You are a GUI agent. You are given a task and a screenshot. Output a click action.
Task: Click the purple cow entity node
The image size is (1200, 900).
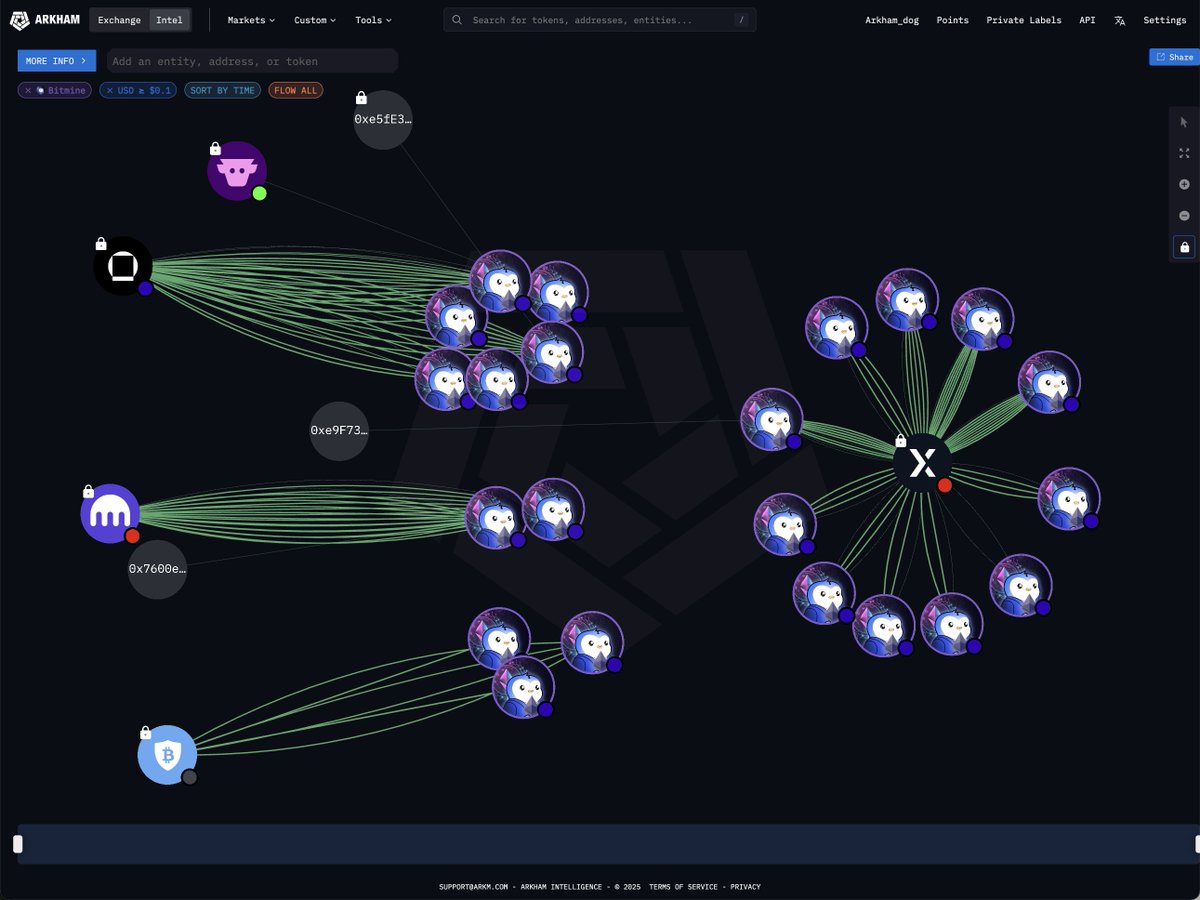tap(237, 170)
